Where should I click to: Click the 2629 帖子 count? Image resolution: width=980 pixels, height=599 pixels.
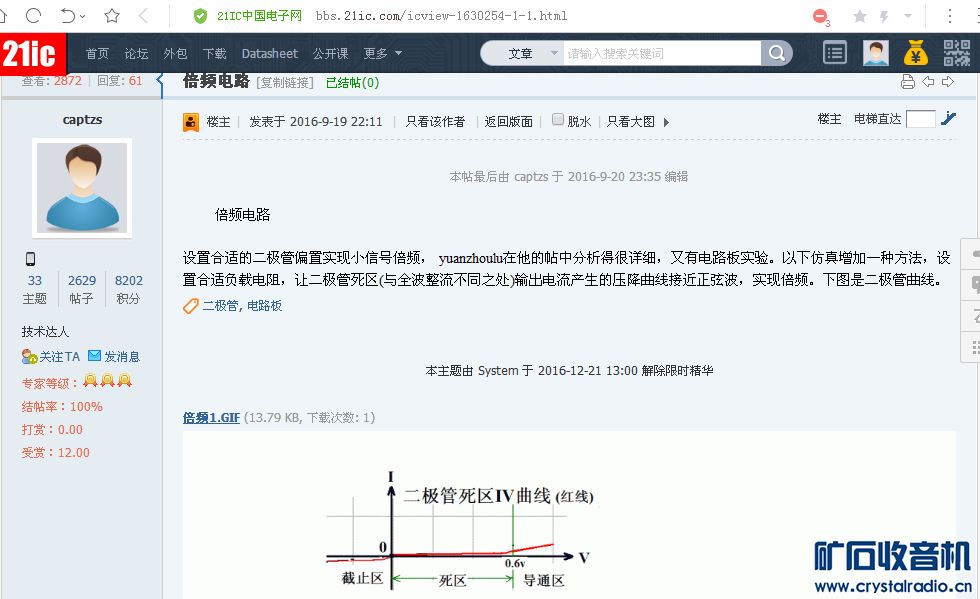click(82, 289)
